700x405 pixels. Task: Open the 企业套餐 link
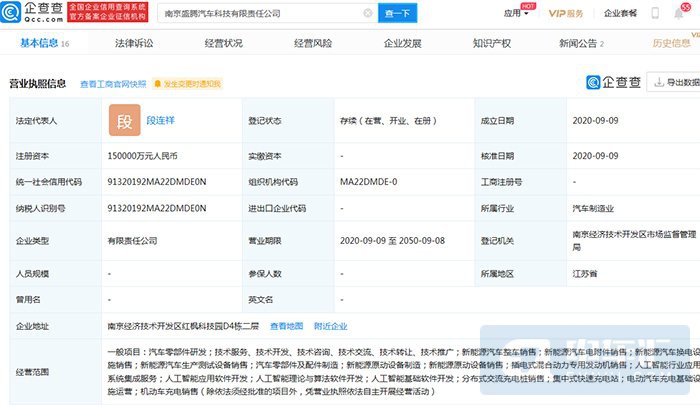(x=620, y=13)
